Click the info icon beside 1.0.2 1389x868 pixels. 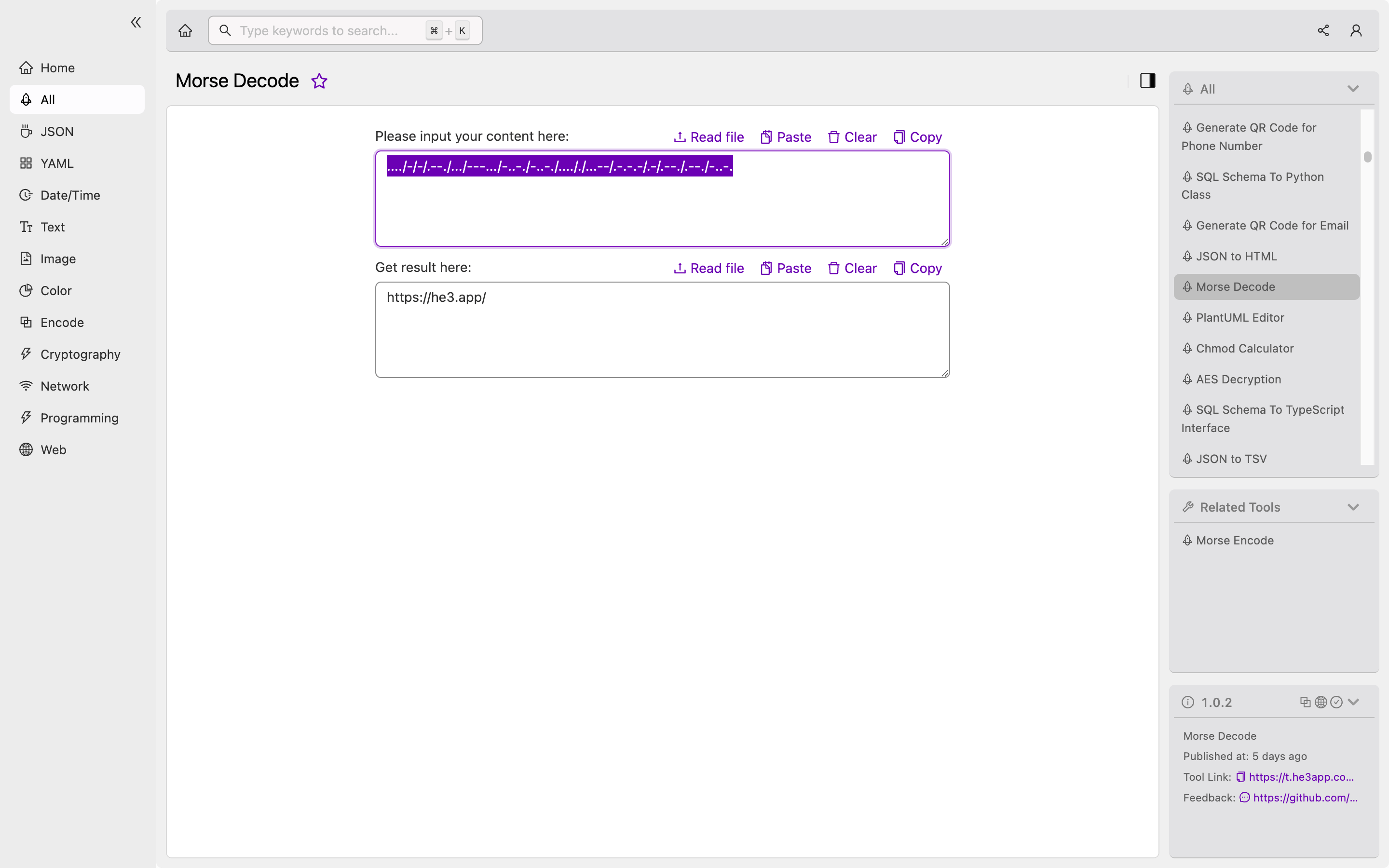click(x=1187, y=702)
